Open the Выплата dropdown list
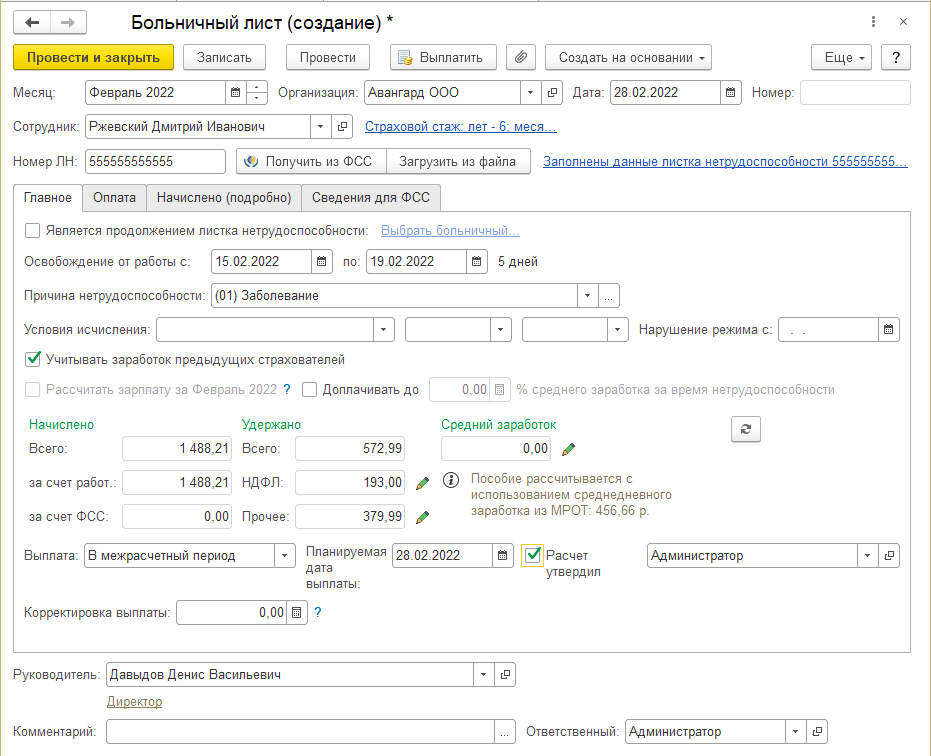 click(x=284, y=556)
